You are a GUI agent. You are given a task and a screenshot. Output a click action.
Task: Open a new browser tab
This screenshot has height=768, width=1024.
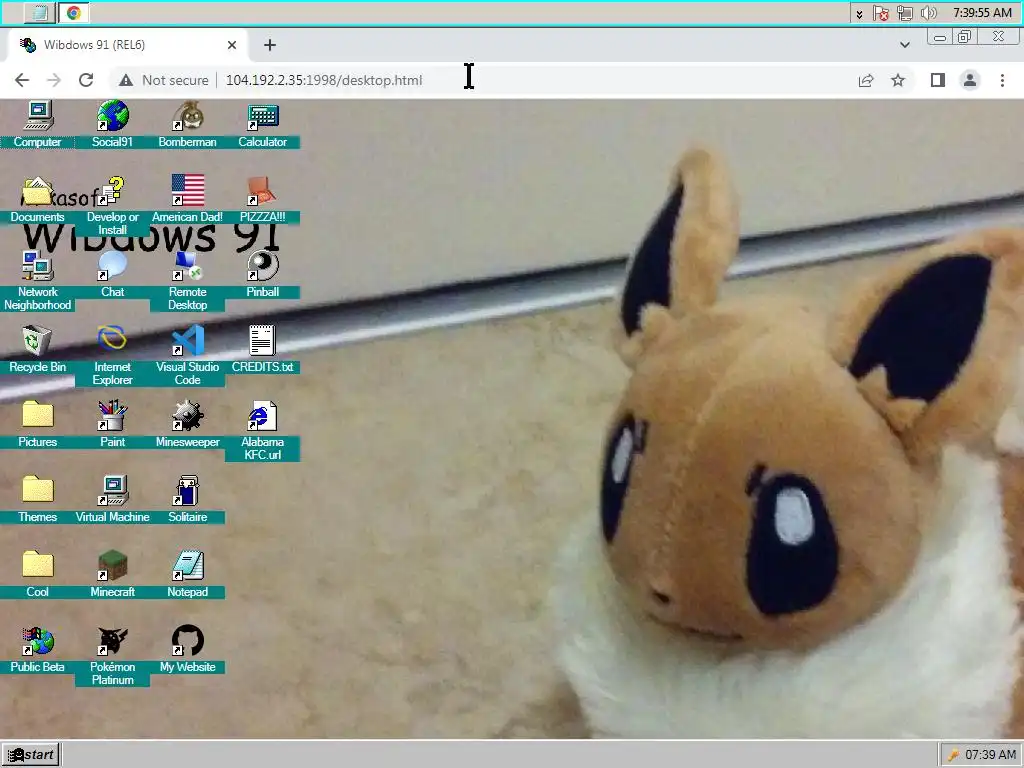[270, 45]
